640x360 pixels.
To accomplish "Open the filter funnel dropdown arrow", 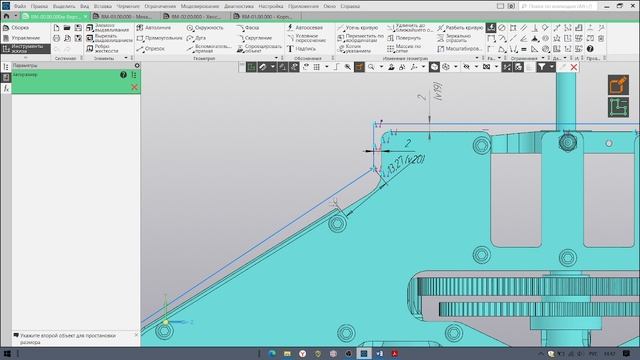I will pos(551,67).
